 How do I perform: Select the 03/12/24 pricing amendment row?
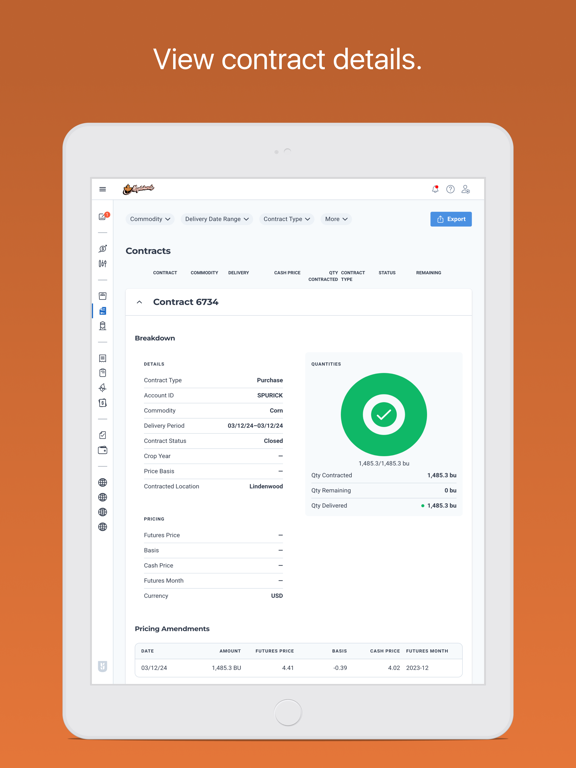298,668
